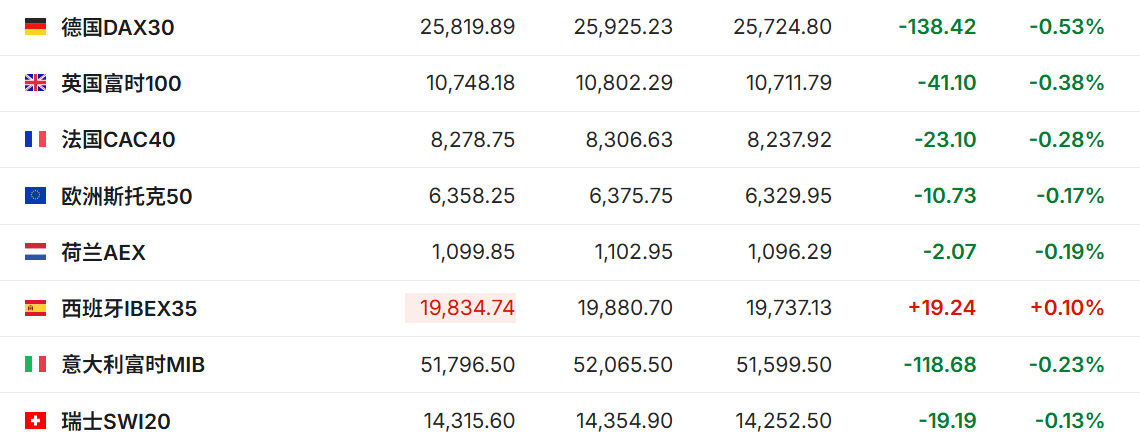Click the Netherlands flag icon
The width and height of the screenshot is (1140, 445).
36,252
